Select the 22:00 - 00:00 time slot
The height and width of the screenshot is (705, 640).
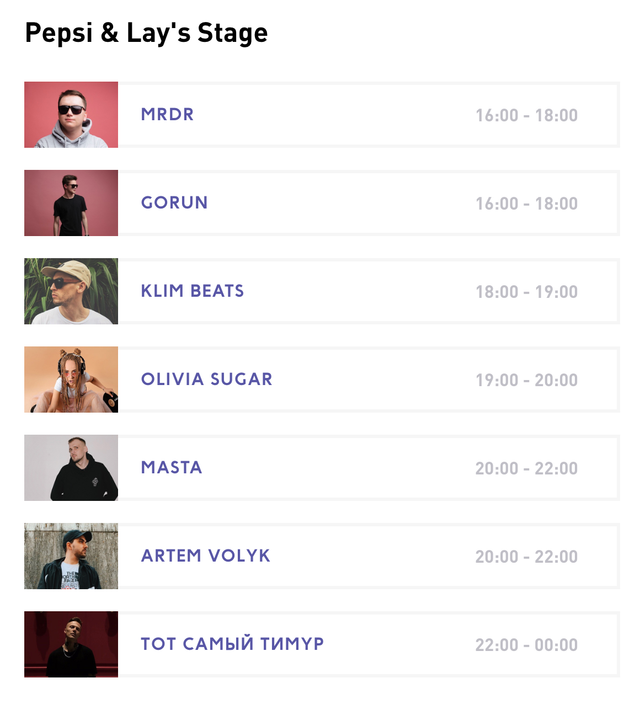[526, 645]
